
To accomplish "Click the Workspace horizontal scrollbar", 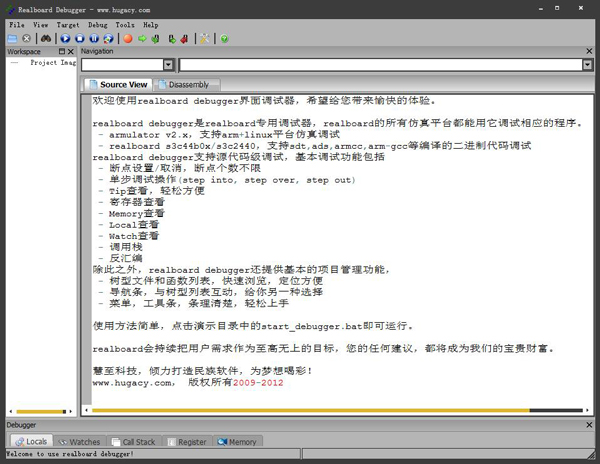I will coord(41,412).
